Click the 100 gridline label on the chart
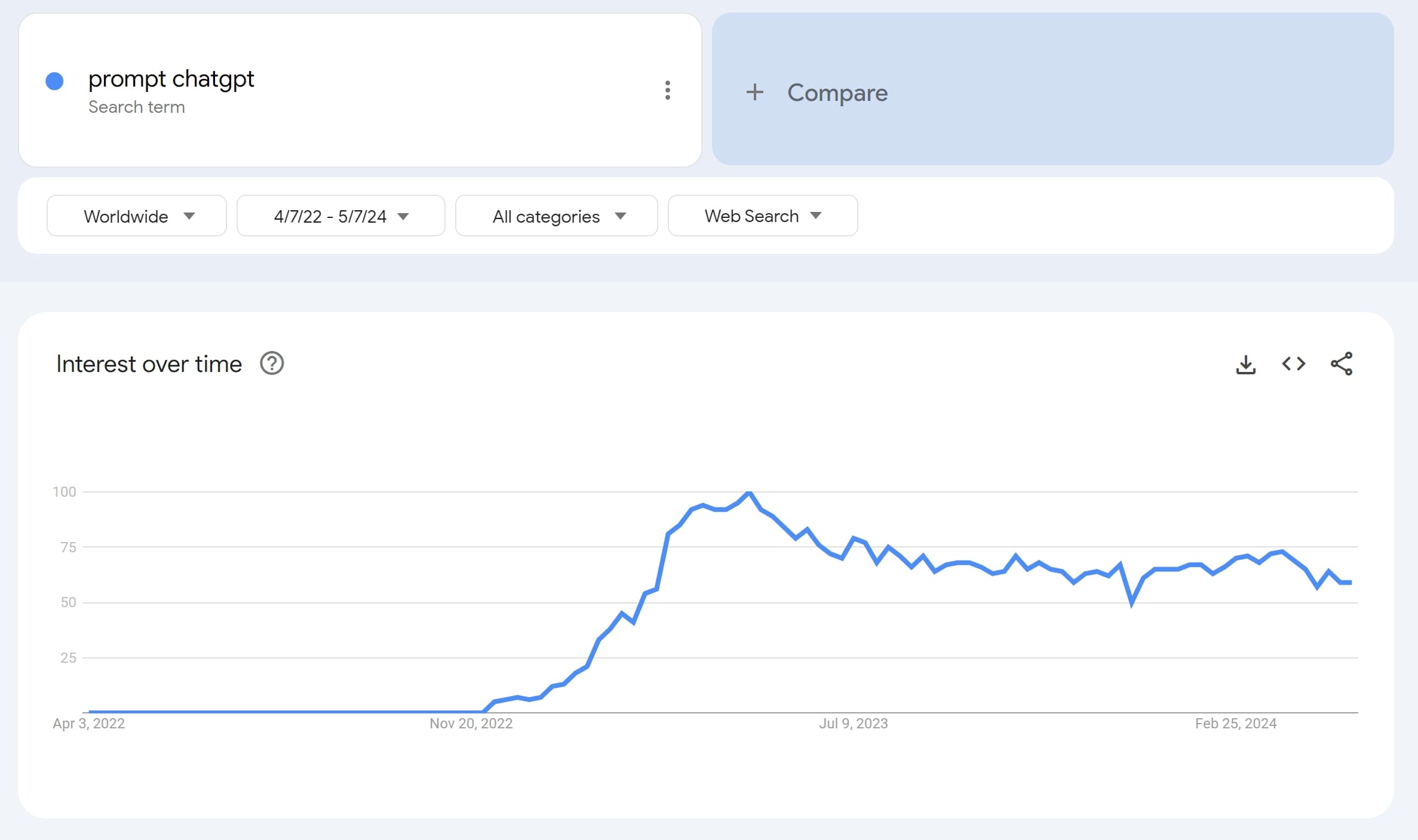 click(x=66, y=491)
